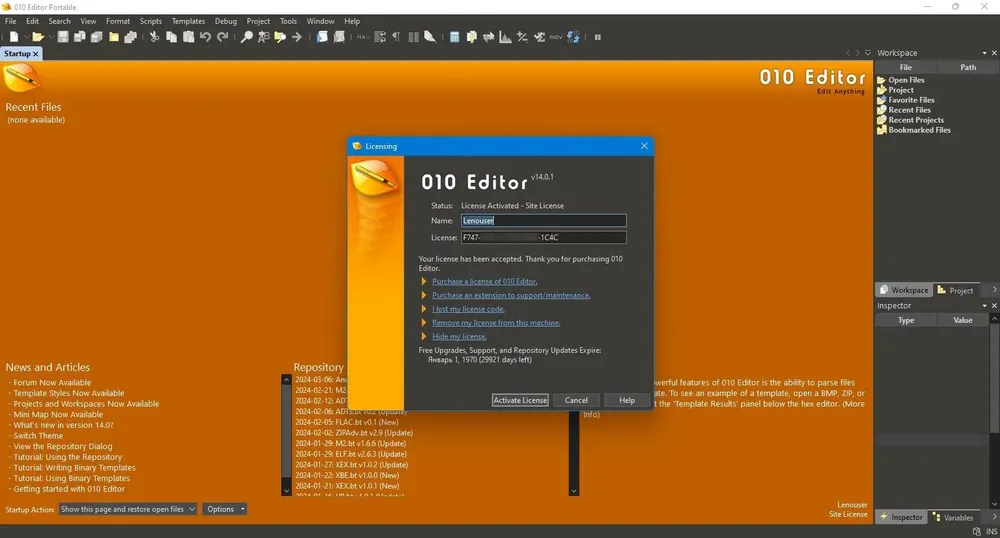Click the Undo arrow icon
1000x538 pixels.
click(205, 37)
